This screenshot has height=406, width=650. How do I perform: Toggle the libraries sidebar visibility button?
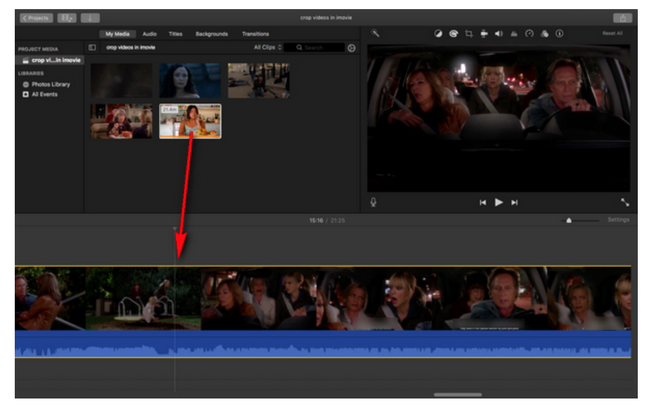tap(92, 47)
